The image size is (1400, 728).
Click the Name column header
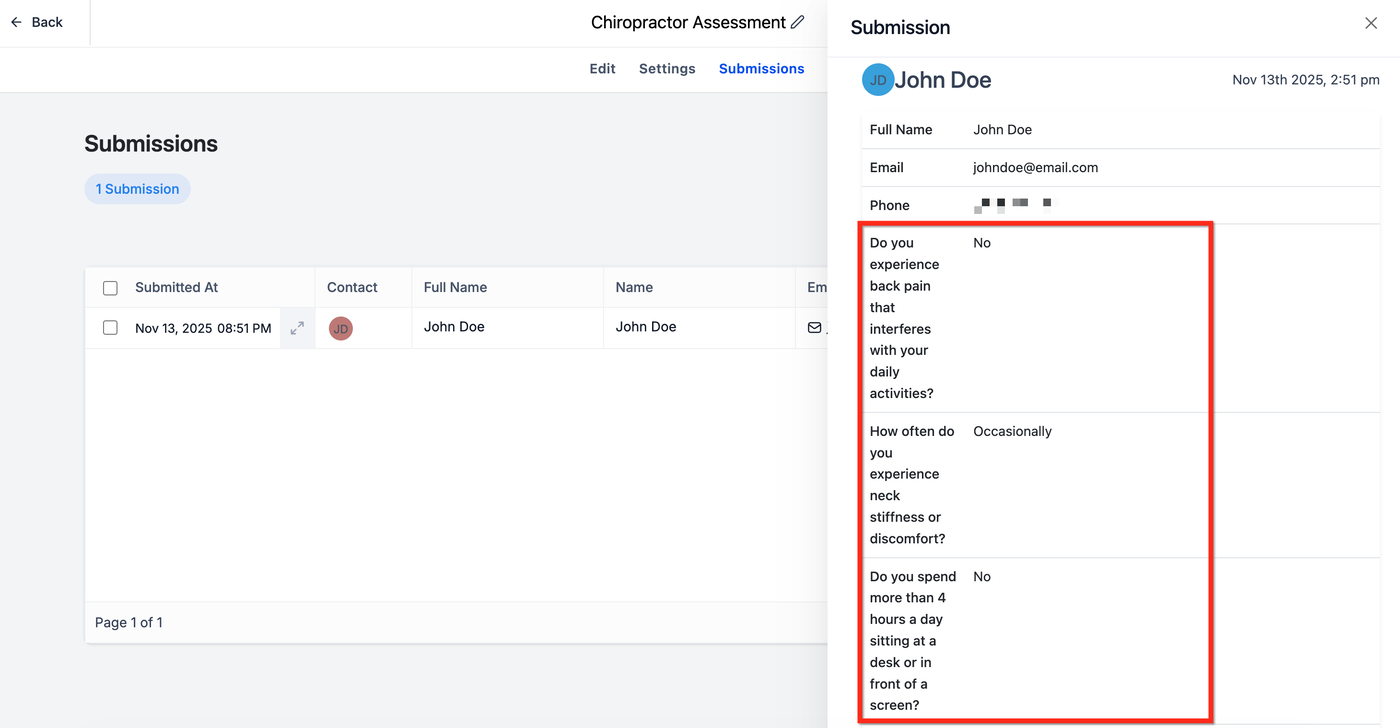[634, 287]
